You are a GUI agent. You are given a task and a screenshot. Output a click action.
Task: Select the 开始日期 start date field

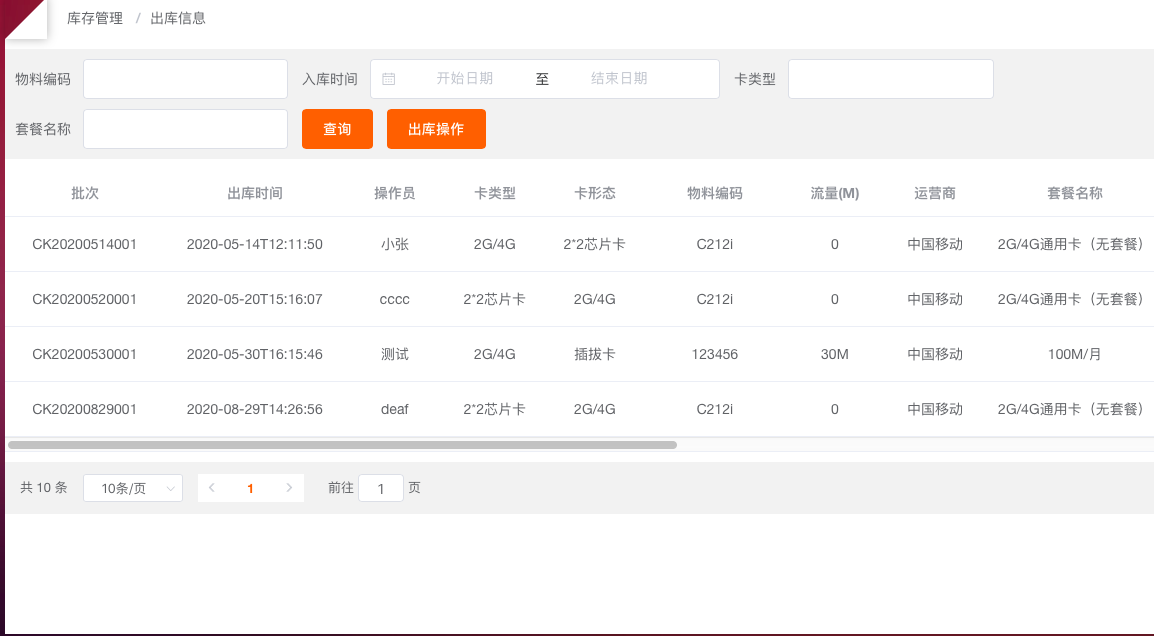tap(464, 79)
